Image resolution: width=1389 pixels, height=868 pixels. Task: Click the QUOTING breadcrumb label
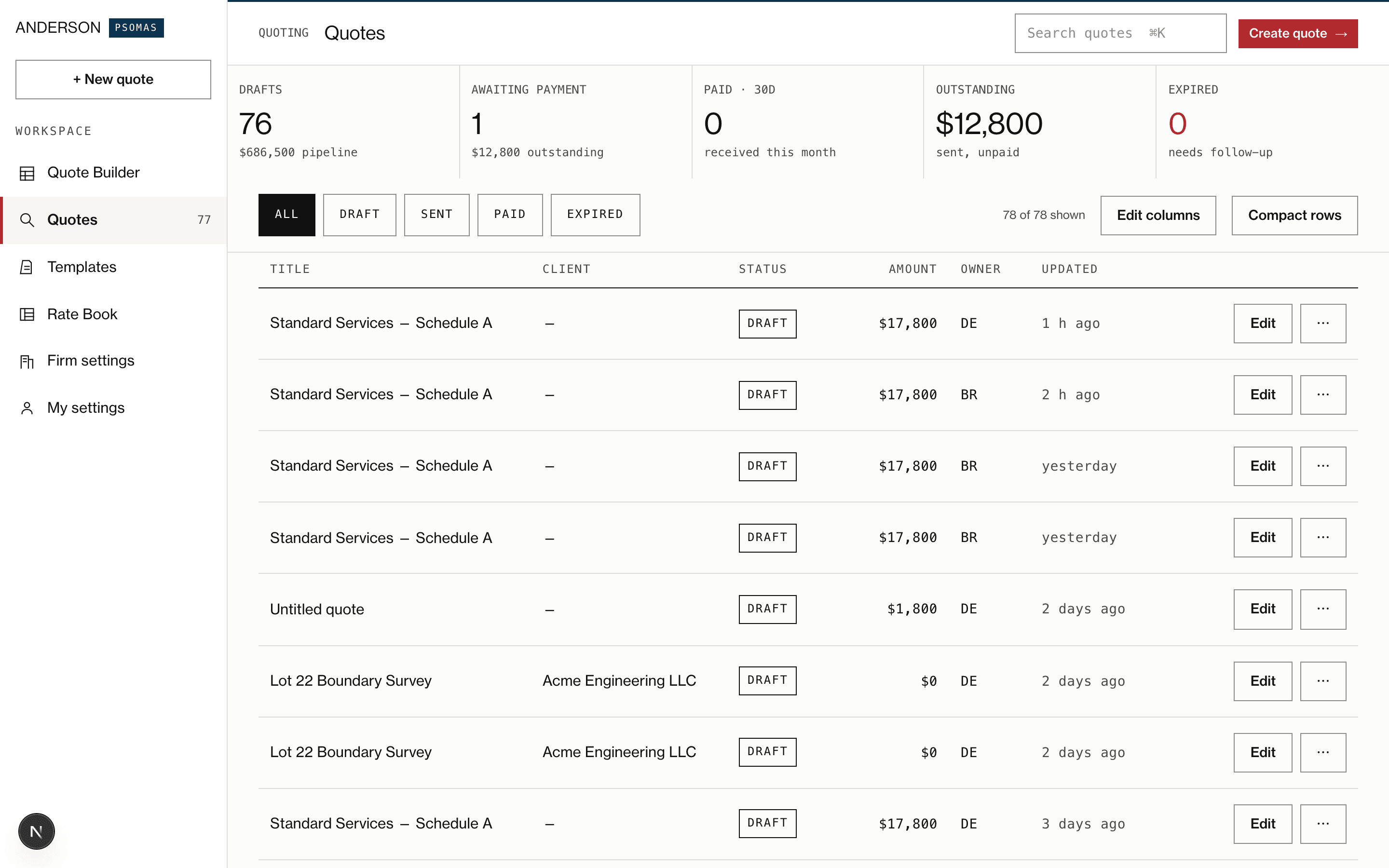[283, 33]
